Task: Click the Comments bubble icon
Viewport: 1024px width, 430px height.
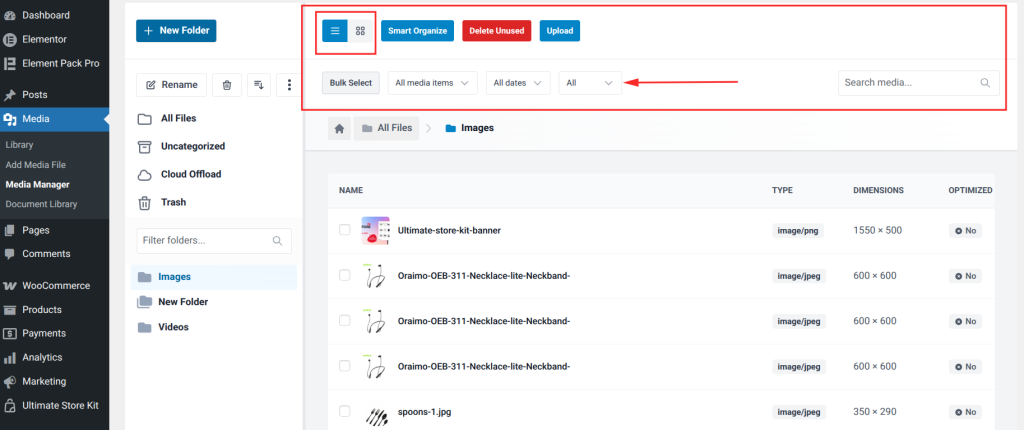Action: (10, 254)
